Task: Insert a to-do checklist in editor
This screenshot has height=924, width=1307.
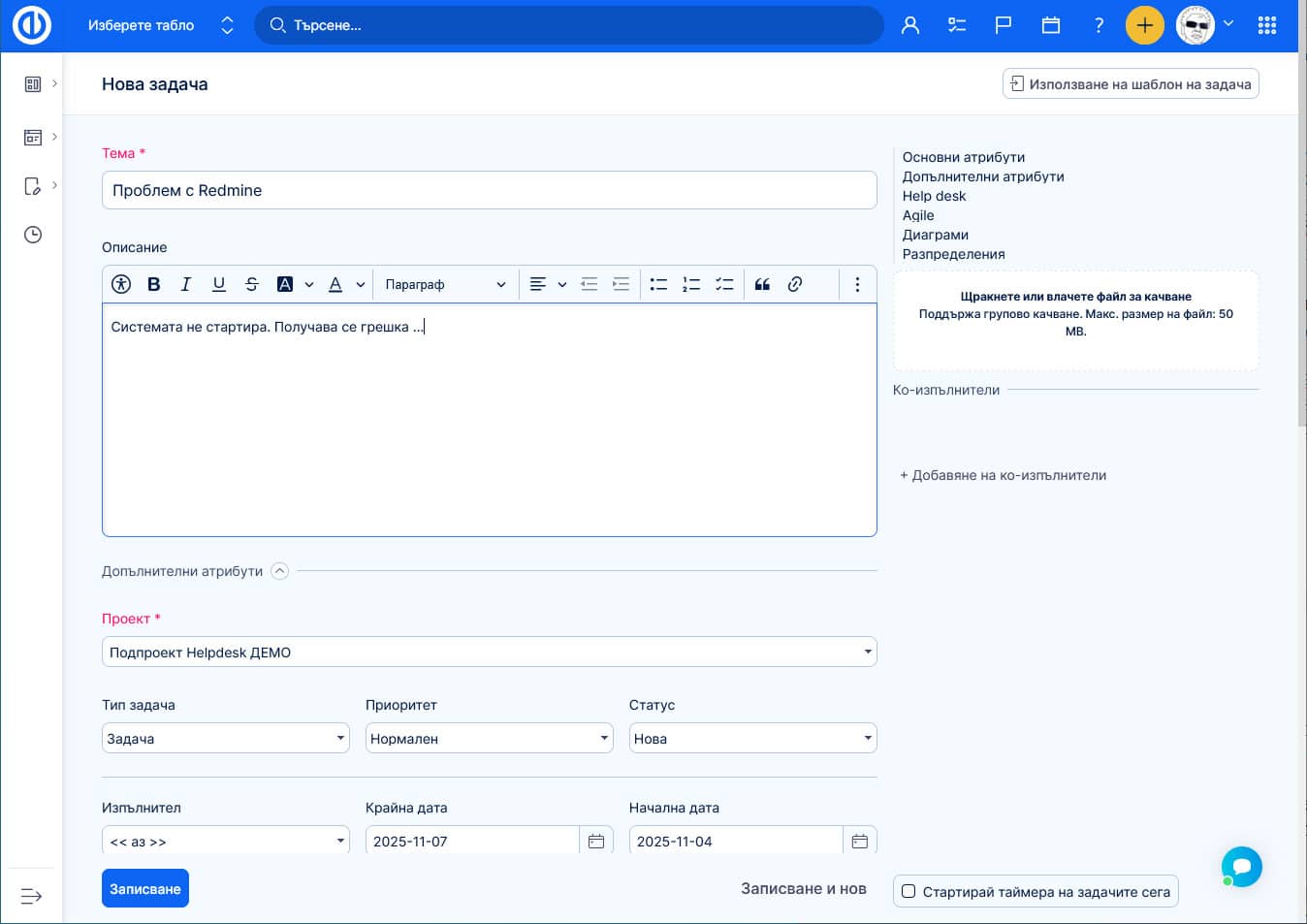Action: pos(724,284)
